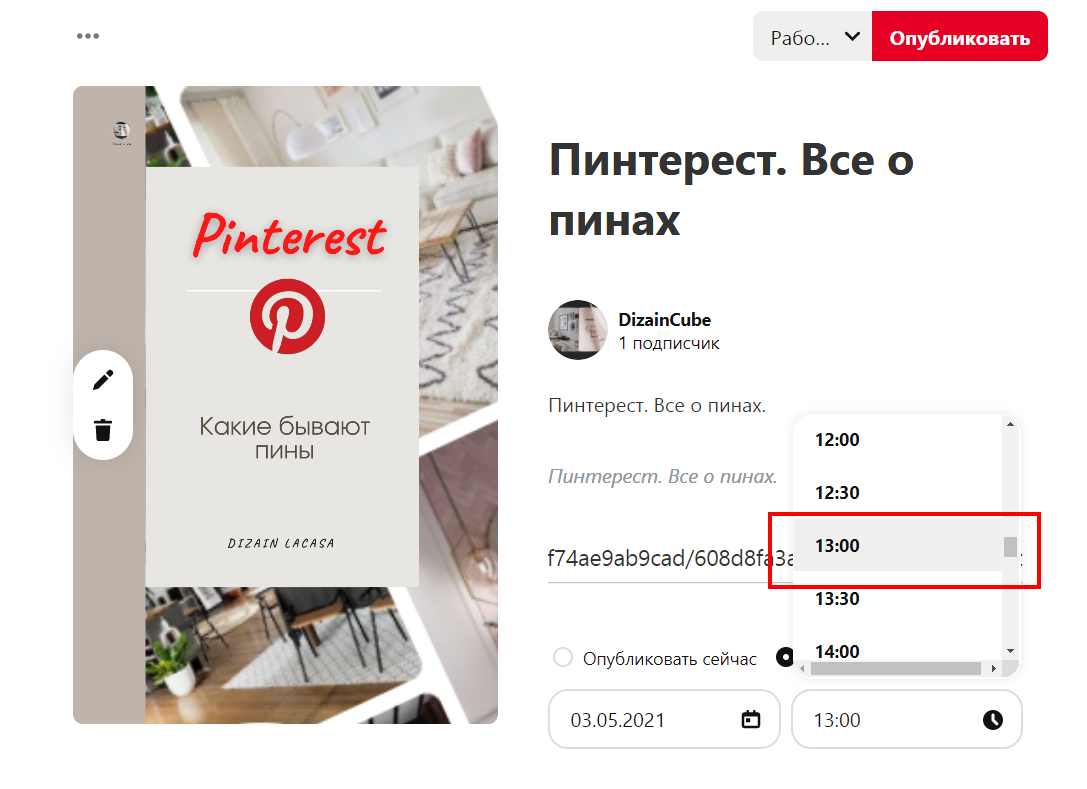Open the 03.05.2021 date field
1087x789 pixels.
click(664, 720)
